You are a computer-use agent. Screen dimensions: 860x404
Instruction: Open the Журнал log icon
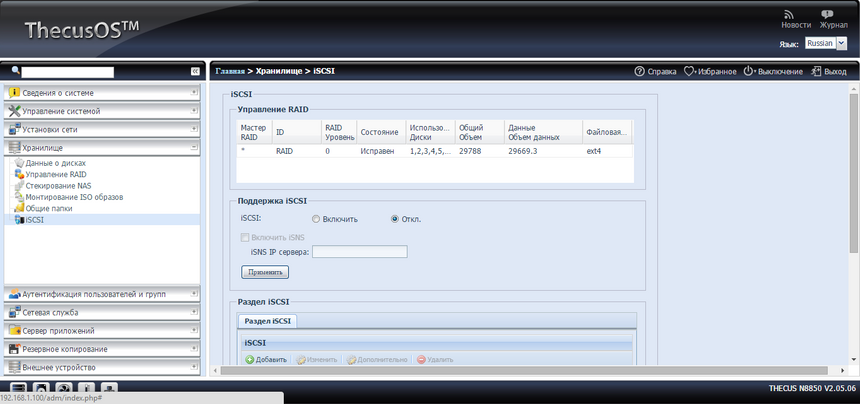[x=827, y=15]
